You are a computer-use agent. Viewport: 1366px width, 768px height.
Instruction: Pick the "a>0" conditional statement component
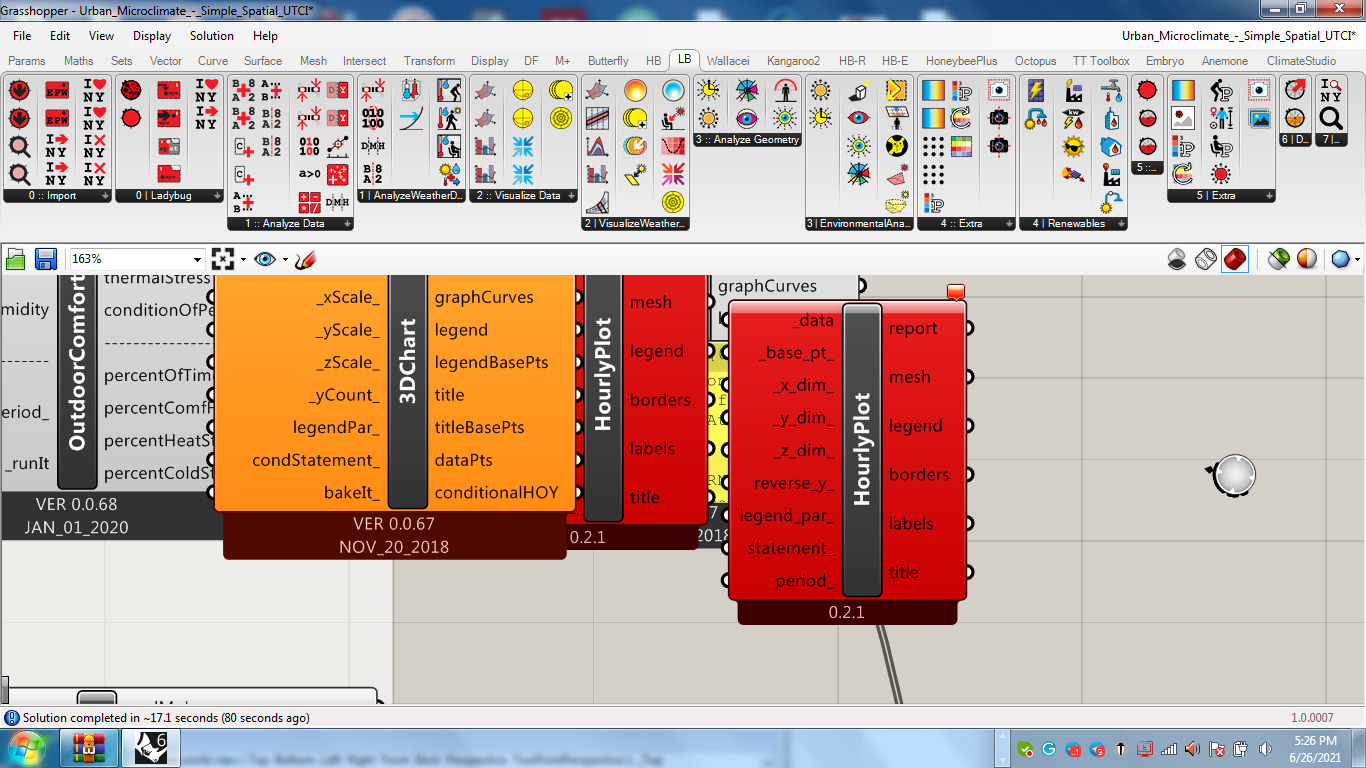tap(310, 174)
